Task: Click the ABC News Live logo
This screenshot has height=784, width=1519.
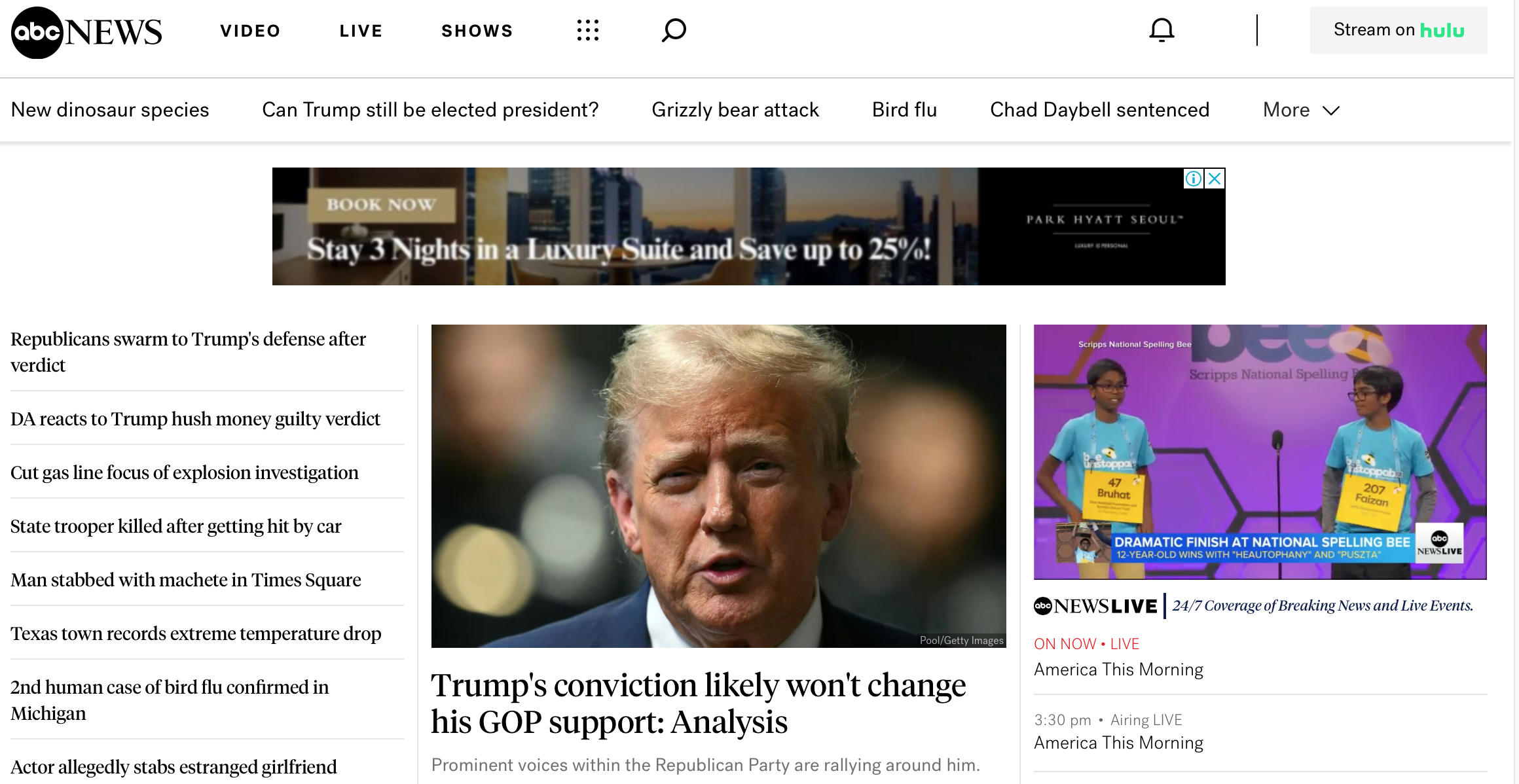Action: click(x=1095, y=606)
